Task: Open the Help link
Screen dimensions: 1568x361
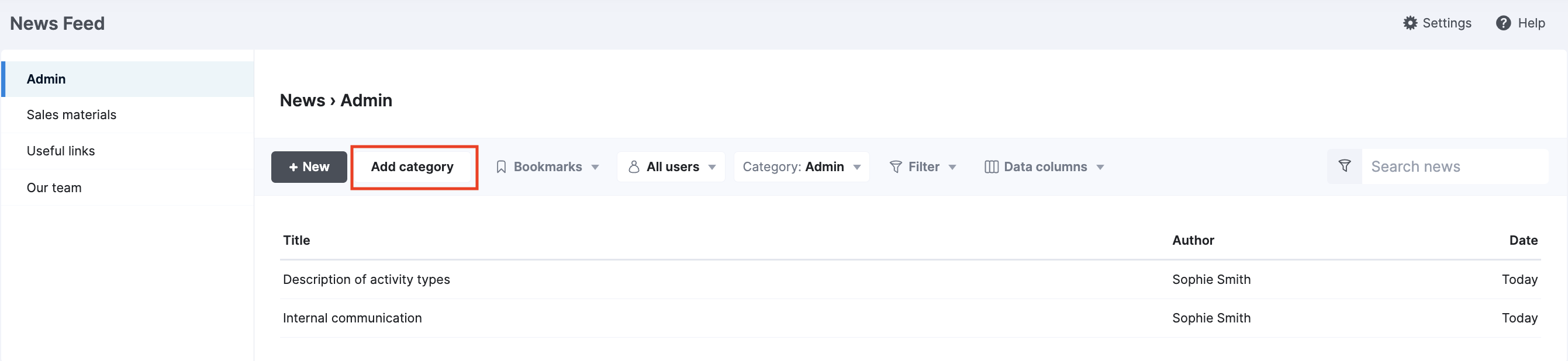Action: point(1520,23)
